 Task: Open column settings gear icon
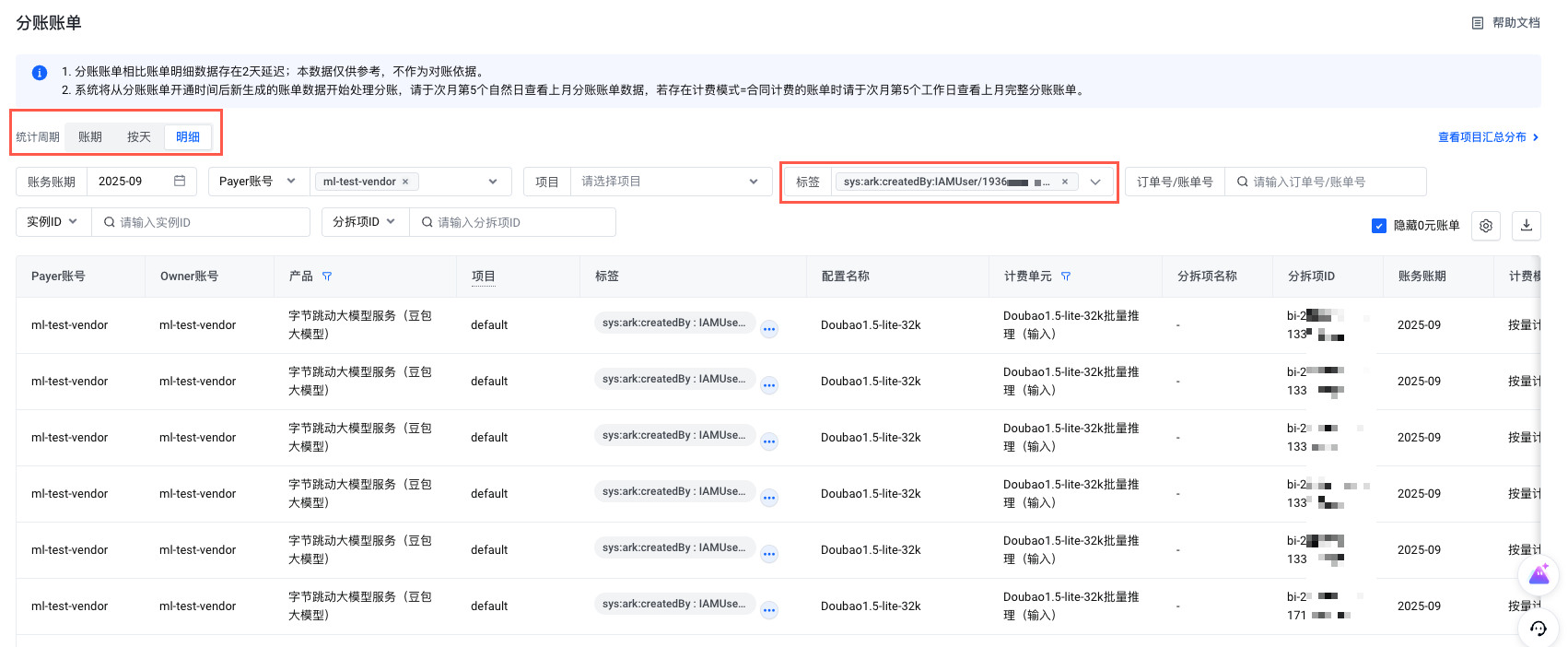coord(1485,225)
